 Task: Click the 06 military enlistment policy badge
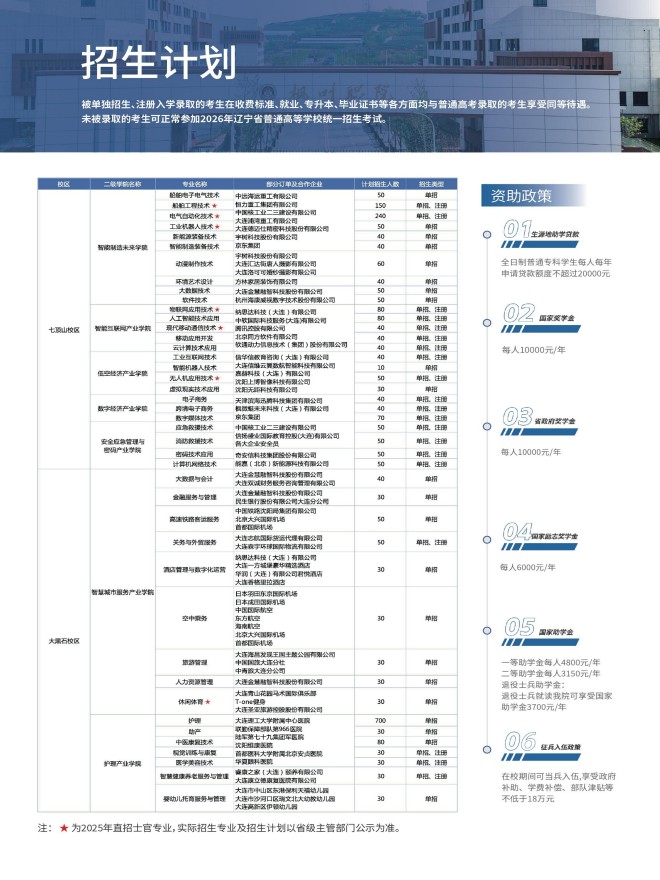(x=519, y=742)
